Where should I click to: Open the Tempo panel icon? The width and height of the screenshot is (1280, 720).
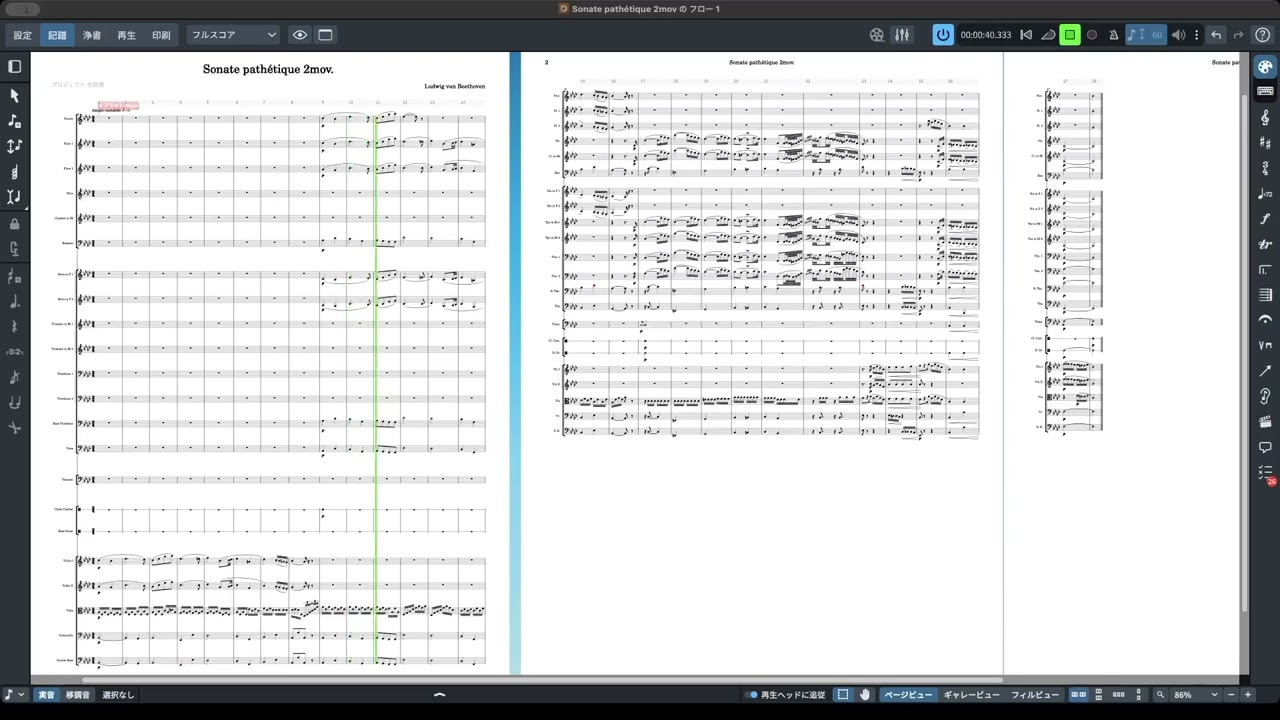(1265, 194)
